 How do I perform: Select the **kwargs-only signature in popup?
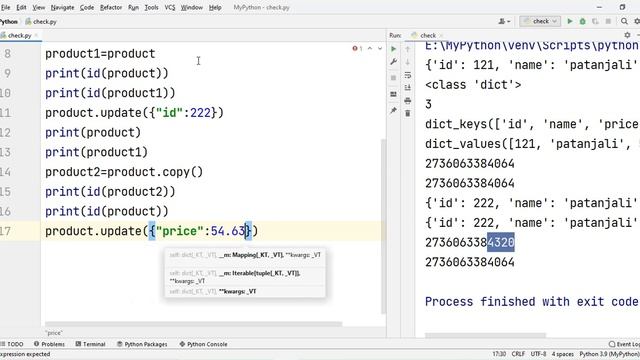[x=245, y=291]
